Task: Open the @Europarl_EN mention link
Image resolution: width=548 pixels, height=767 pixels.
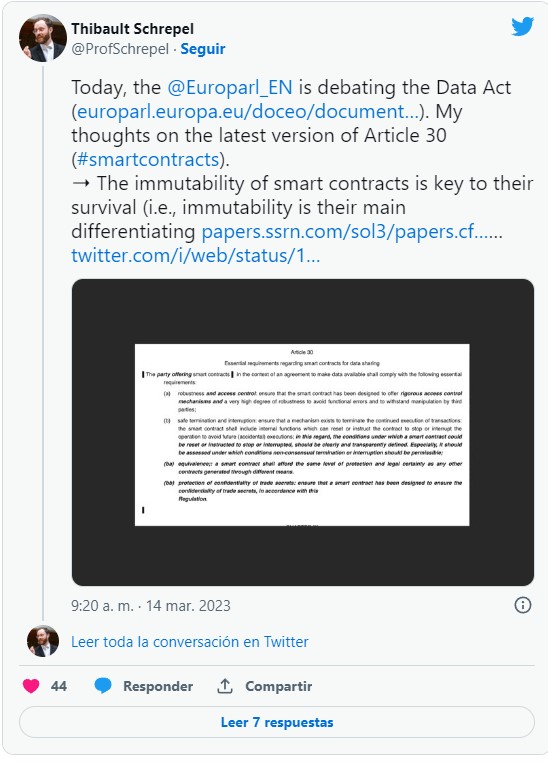Action: [x=229, y=88]
